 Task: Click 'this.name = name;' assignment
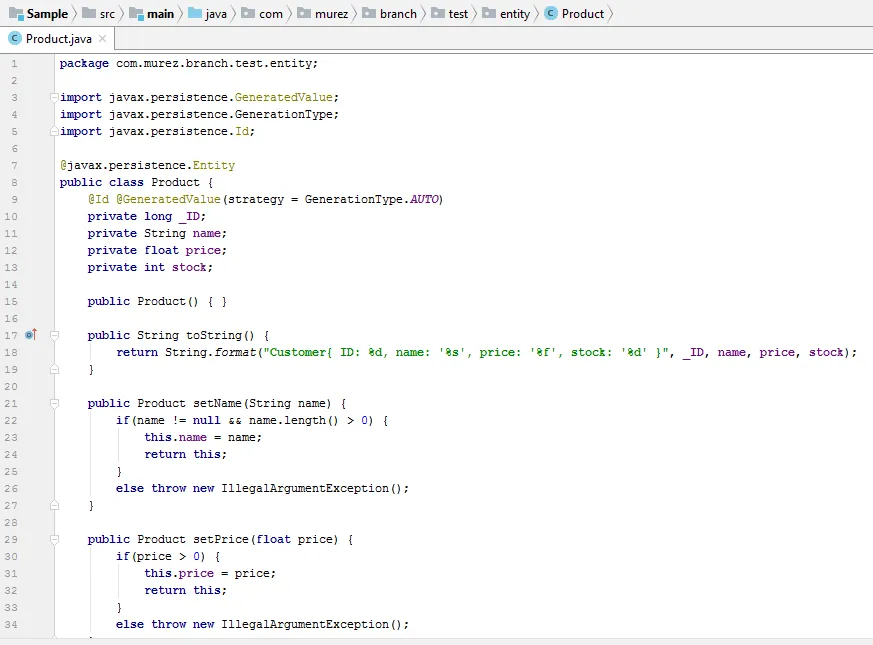[203, 437]
